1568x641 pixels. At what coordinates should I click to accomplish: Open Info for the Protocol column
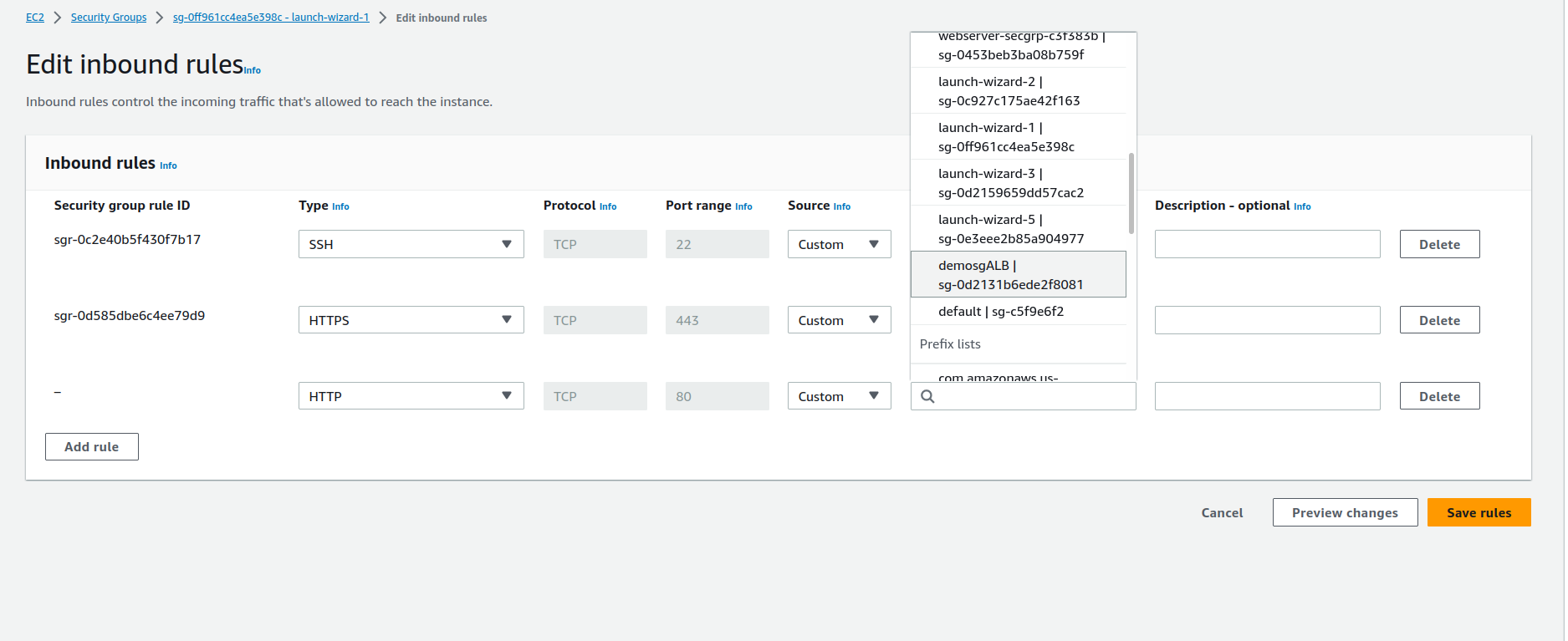click(608, 206)
